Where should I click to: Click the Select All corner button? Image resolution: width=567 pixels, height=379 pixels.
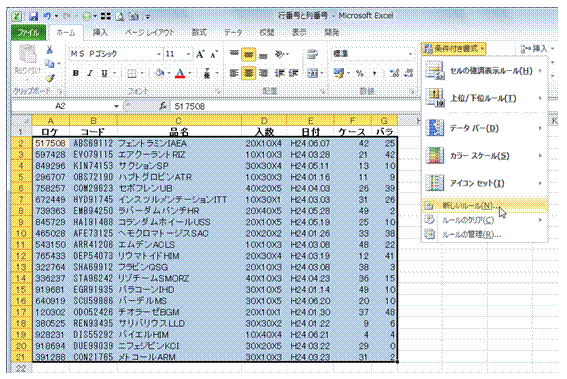coord(21,120)
